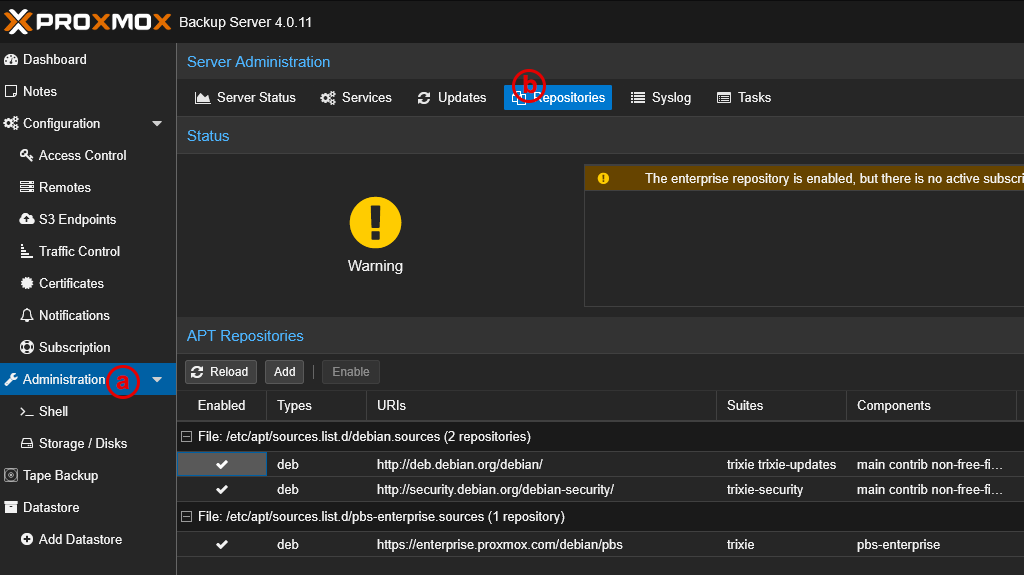Click the Reload button
This screenshot has width=1024, height=575.
coord(221,372)
